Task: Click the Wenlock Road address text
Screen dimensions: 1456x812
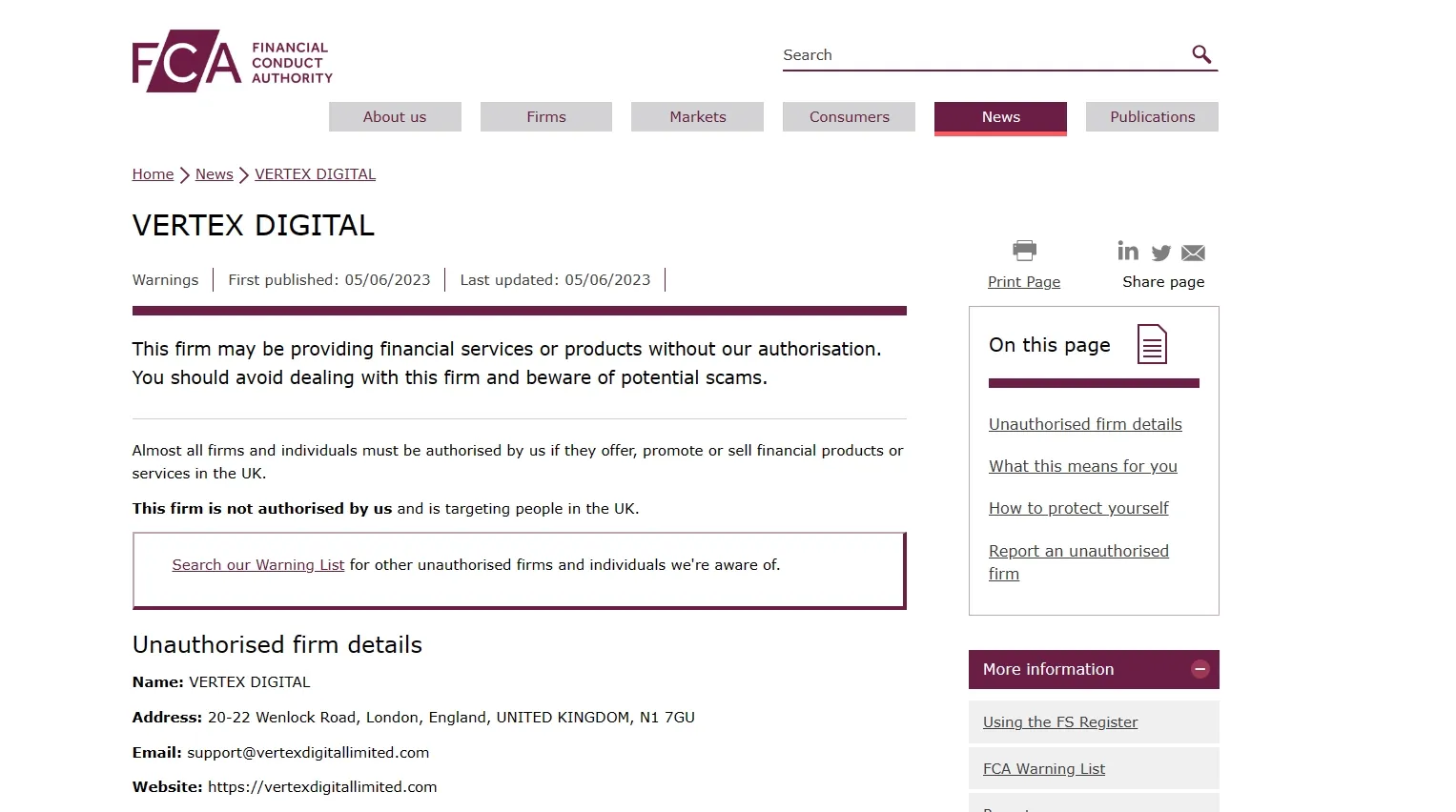Action: (x=451, y=718)
